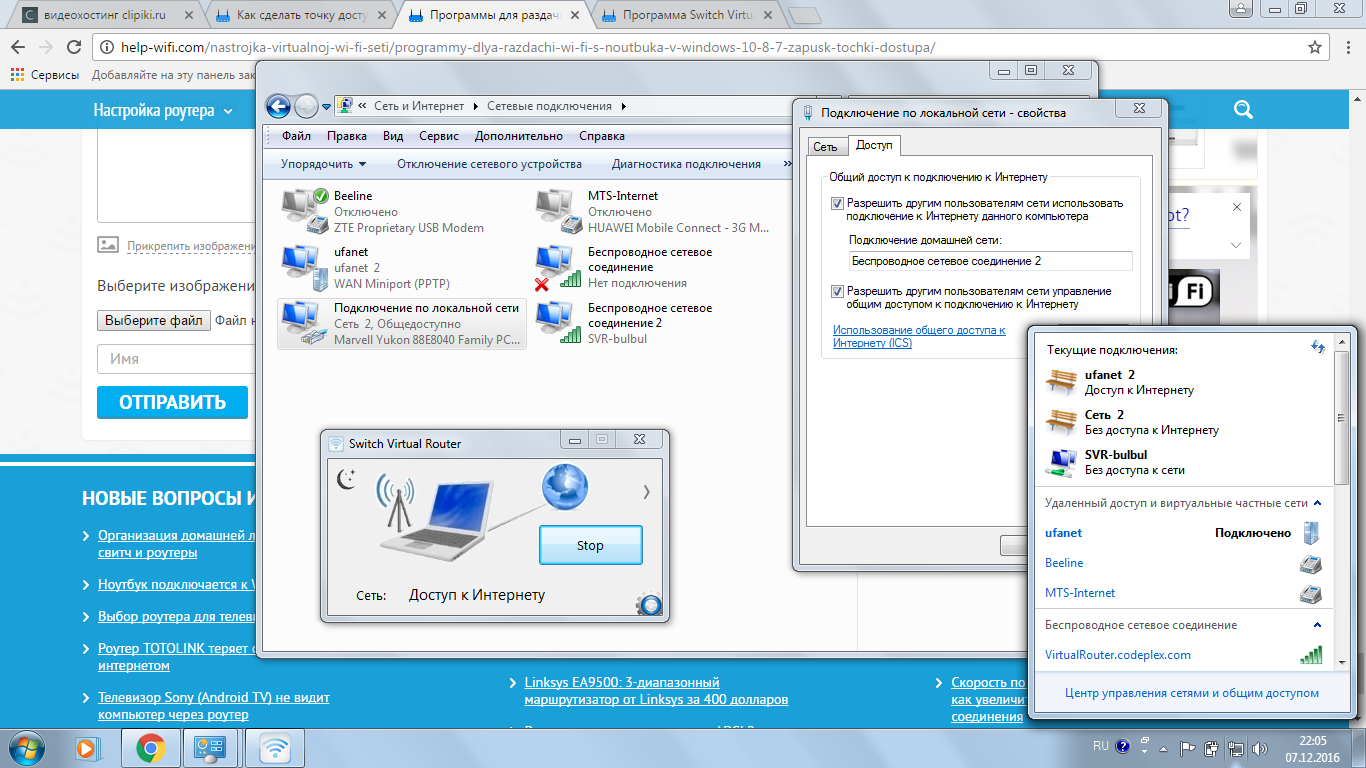Switch to видеохостинг clipiki.ru browser tab
The height and width of the screenshot is (768, 1366).
coord(107,15)
